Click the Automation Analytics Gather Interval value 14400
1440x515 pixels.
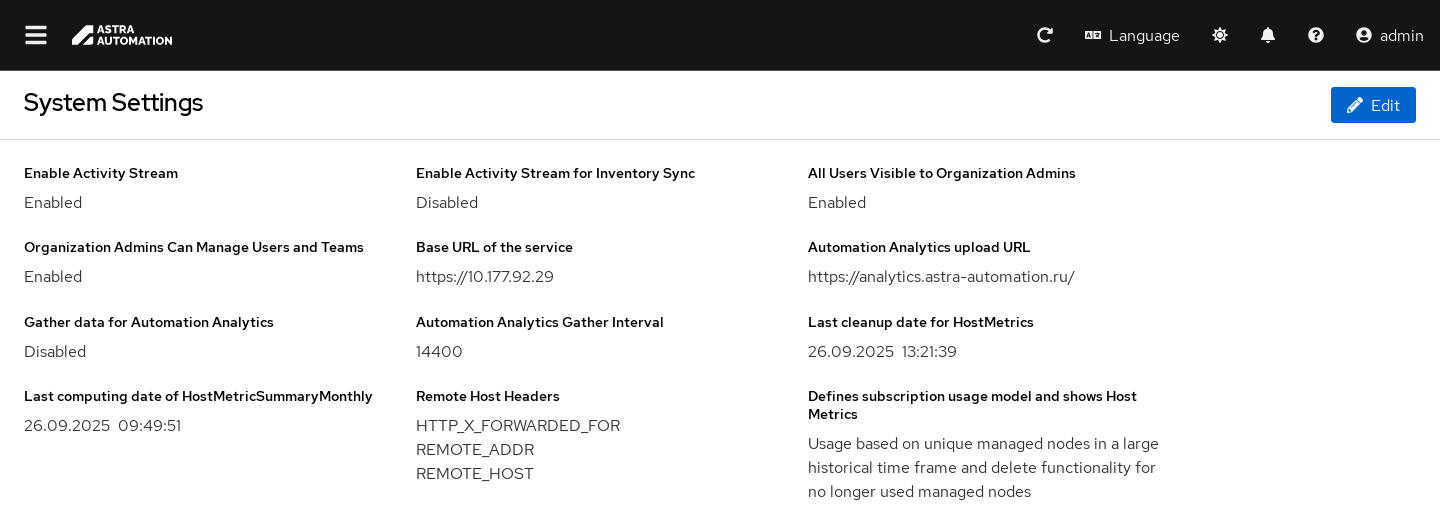(x=439, y=352)
